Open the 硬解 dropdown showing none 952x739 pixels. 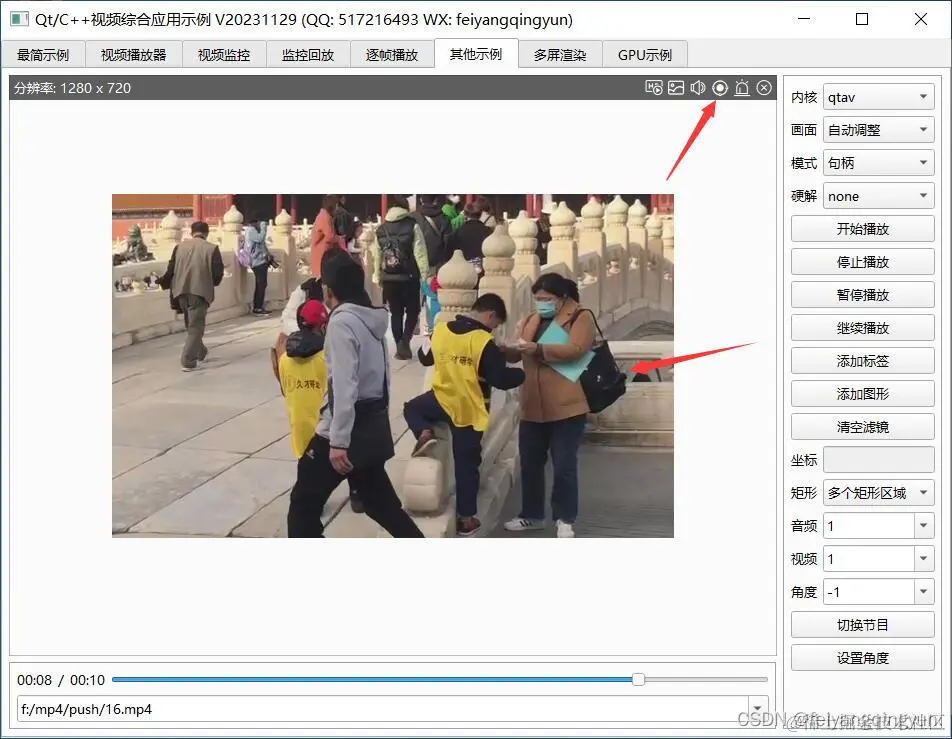[879, 196]
